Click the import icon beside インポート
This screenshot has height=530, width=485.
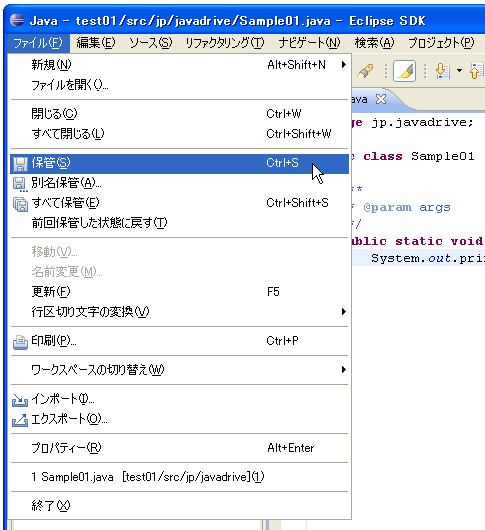tap(20, 401)
